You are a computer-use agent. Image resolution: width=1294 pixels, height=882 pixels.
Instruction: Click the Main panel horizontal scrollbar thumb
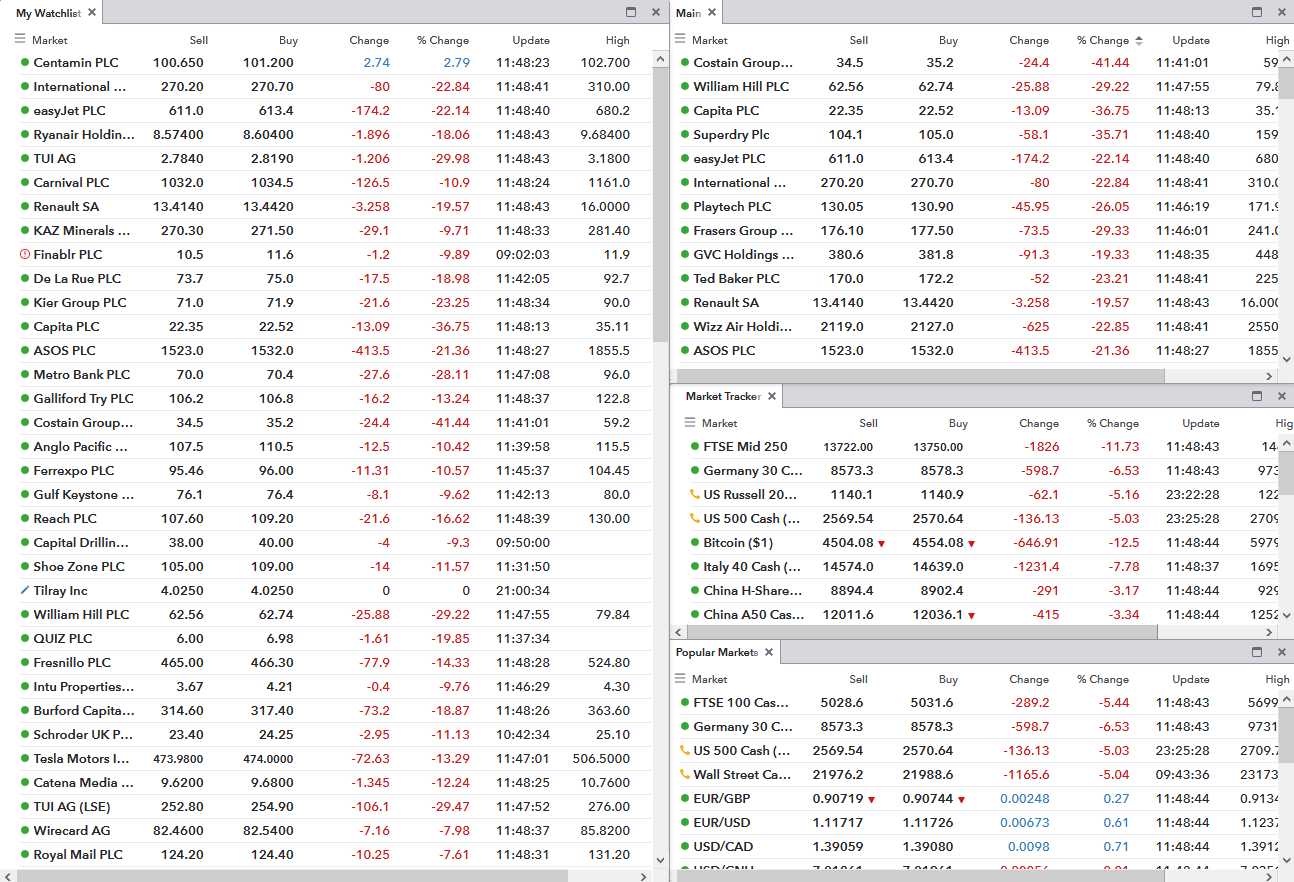pyautogui.click(x=919, y=376)
